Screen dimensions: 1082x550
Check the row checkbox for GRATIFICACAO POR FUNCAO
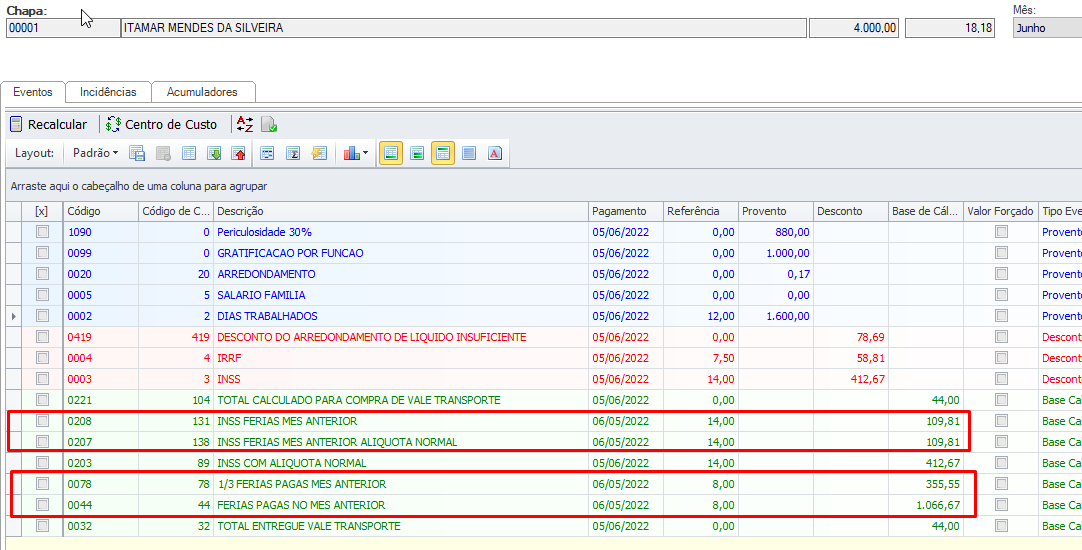[43, 253]
